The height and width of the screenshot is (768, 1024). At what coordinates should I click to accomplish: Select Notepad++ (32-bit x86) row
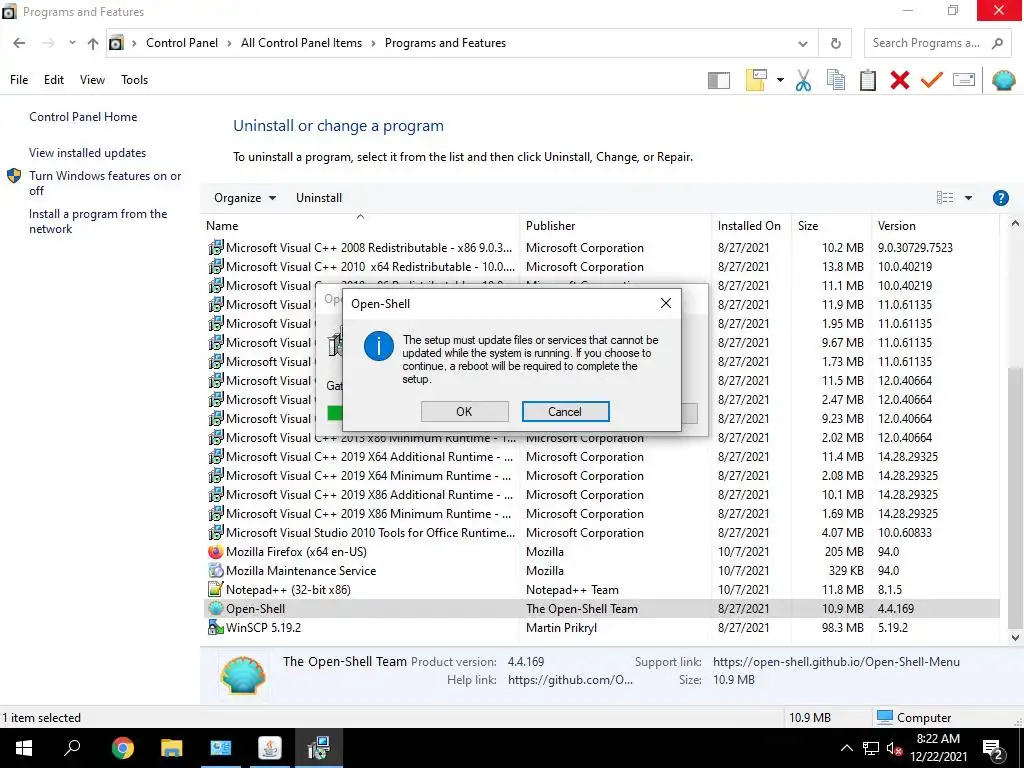(x=601, y=590)
